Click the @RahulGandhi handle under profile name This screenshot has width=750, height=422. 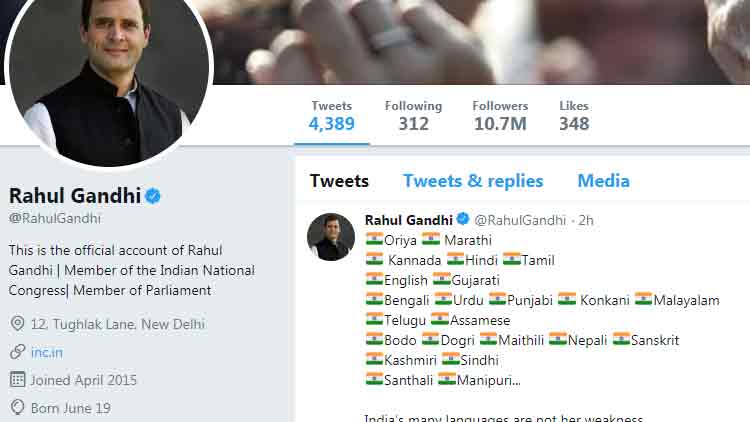(55, 218)
